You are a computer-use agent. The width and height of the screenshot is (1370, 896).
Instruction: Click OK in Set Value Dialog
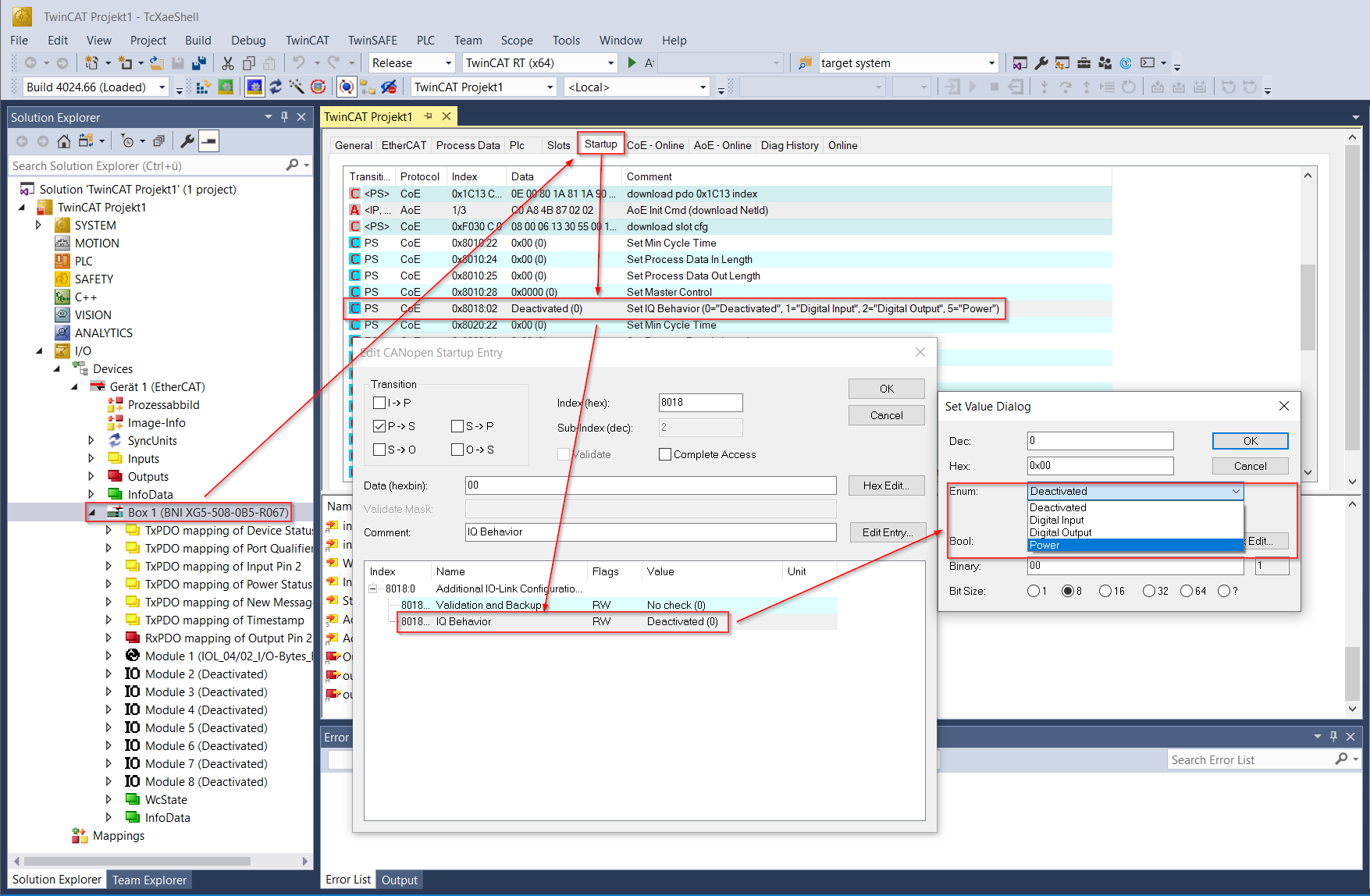(x=1250, y=441)
